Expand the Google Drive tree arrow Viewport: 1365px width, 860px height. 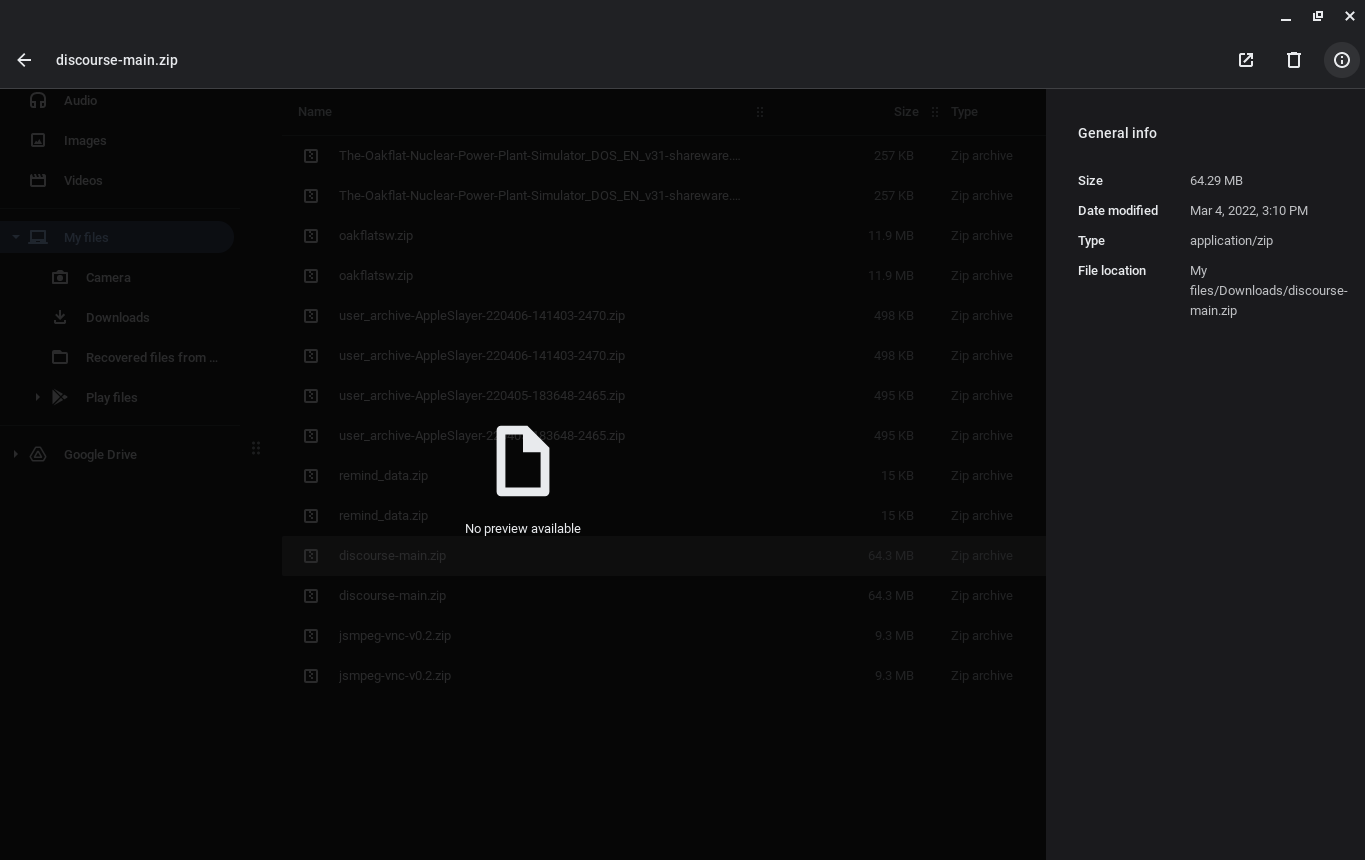pyautogui.click(x=16, y=454)
